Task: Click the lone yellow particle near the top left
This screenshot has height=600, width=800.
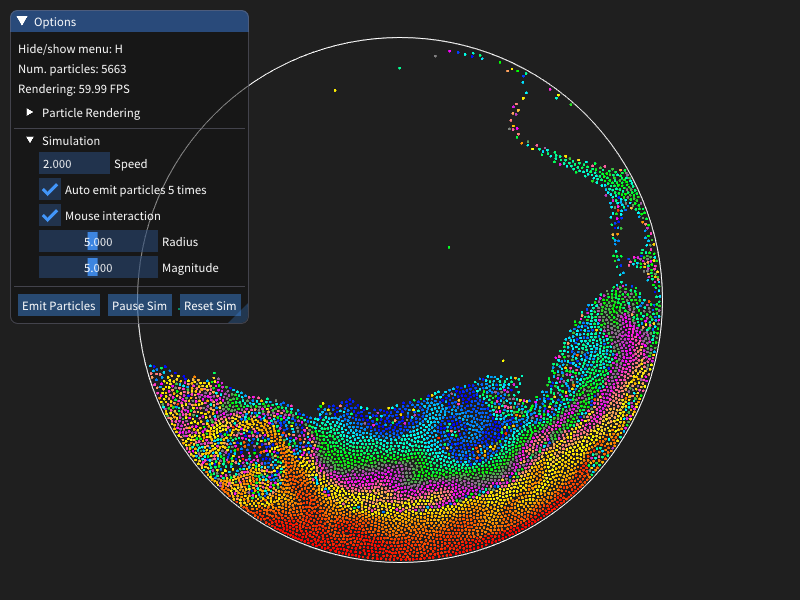Action: tap(335, 90)
